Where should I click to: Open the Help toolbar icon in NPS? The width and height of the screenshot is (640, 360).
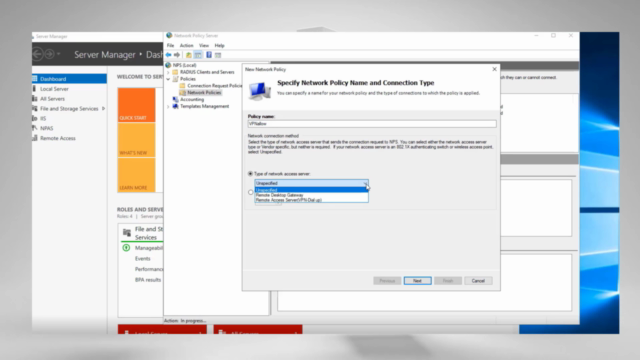click(x=209, y=55)
